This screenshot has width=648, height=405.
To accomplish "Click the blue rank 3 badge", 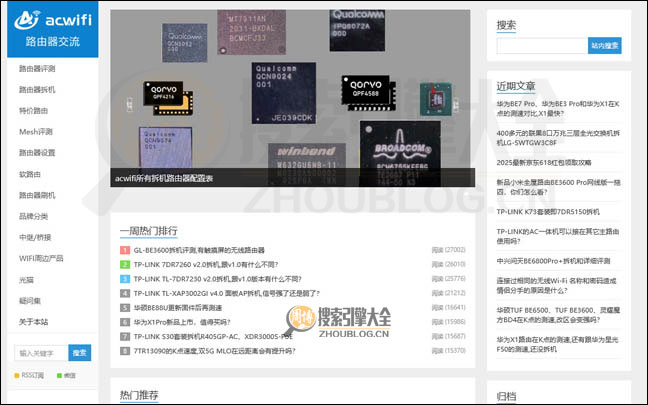I will 125,279.
